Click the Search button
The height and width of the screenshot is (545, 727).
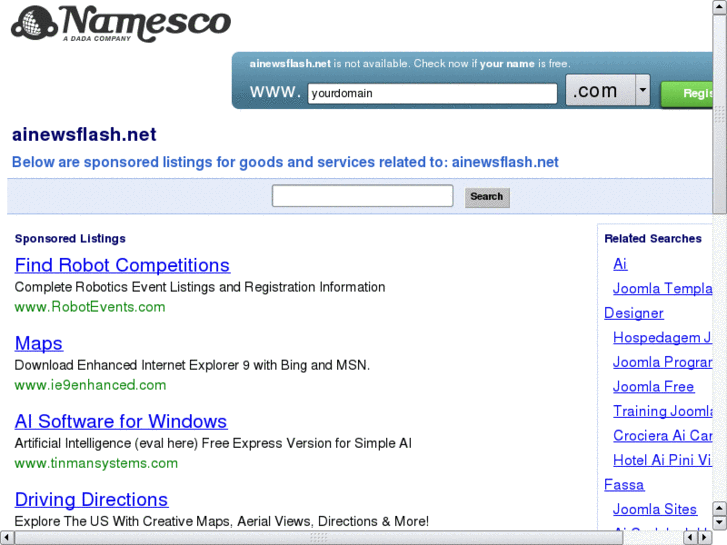point(487,197)
